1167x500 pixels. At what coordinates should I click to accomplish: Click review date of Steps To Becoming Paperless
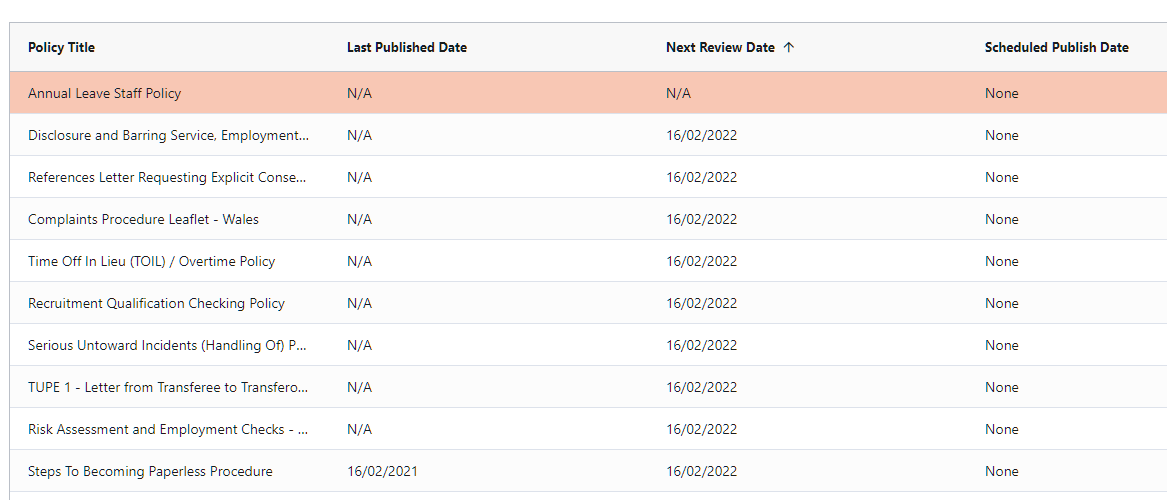(701, 471)
